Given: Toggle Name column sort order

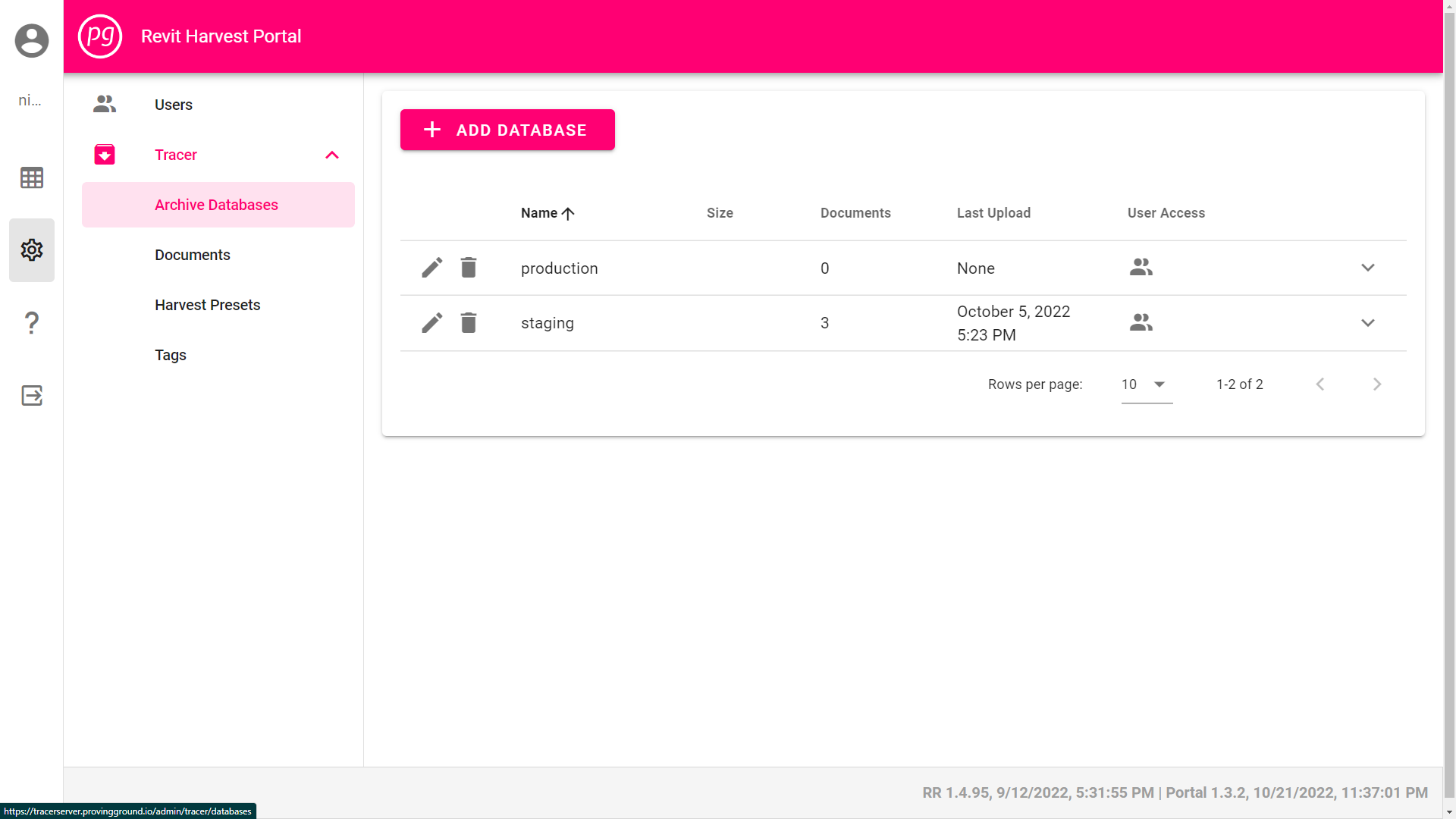Looking at the screenshot, I should tap(547, 213).
